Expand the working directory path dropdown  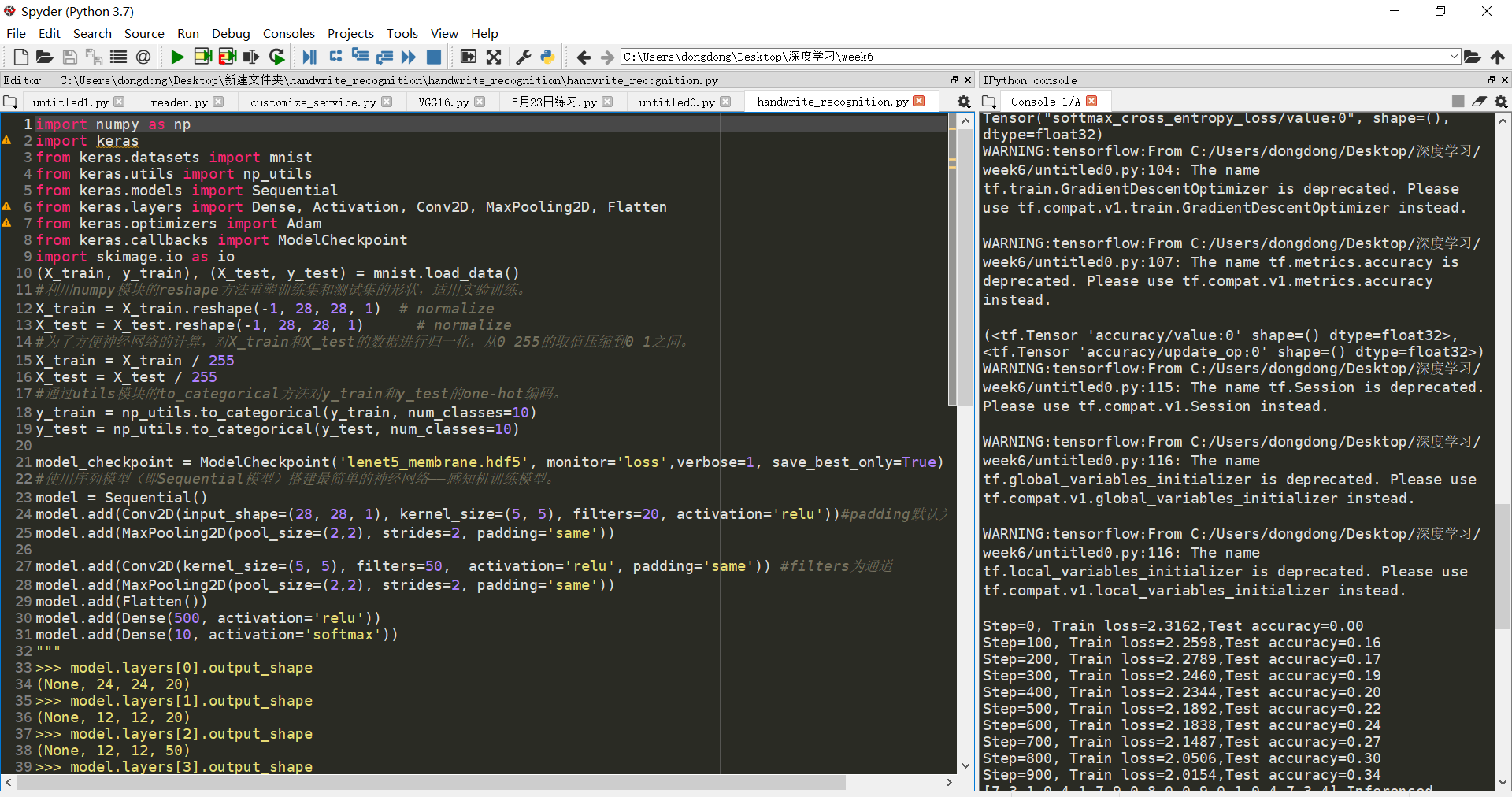1454,57
